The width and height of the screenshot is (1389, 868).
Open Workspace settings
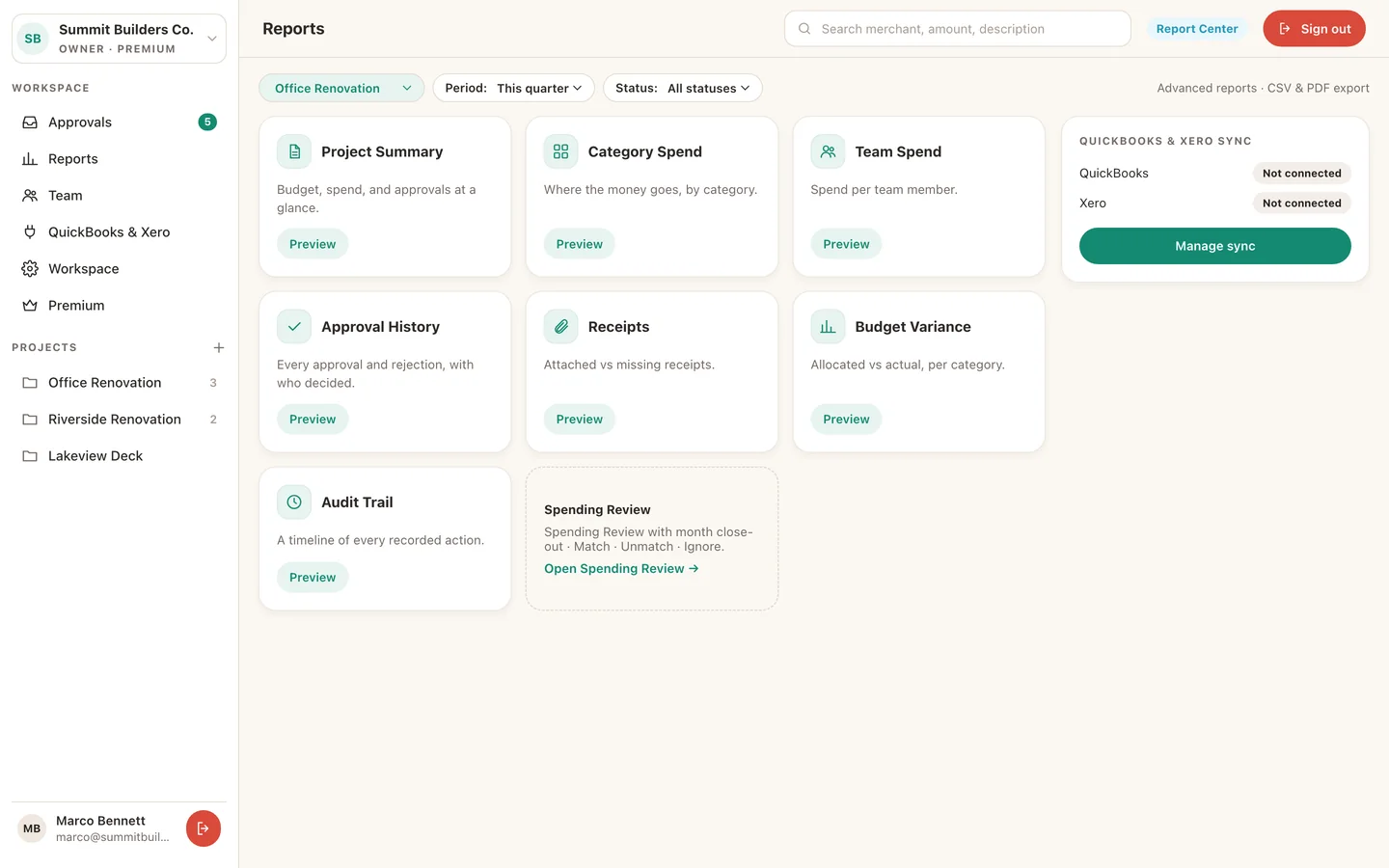[119, 269]
